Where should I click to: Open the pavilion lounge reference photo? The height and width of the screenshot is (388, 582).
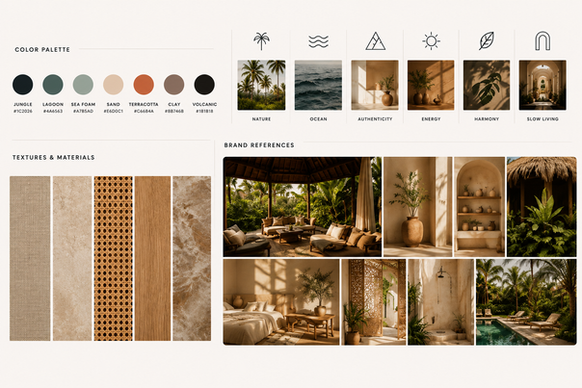coord(302,207)
